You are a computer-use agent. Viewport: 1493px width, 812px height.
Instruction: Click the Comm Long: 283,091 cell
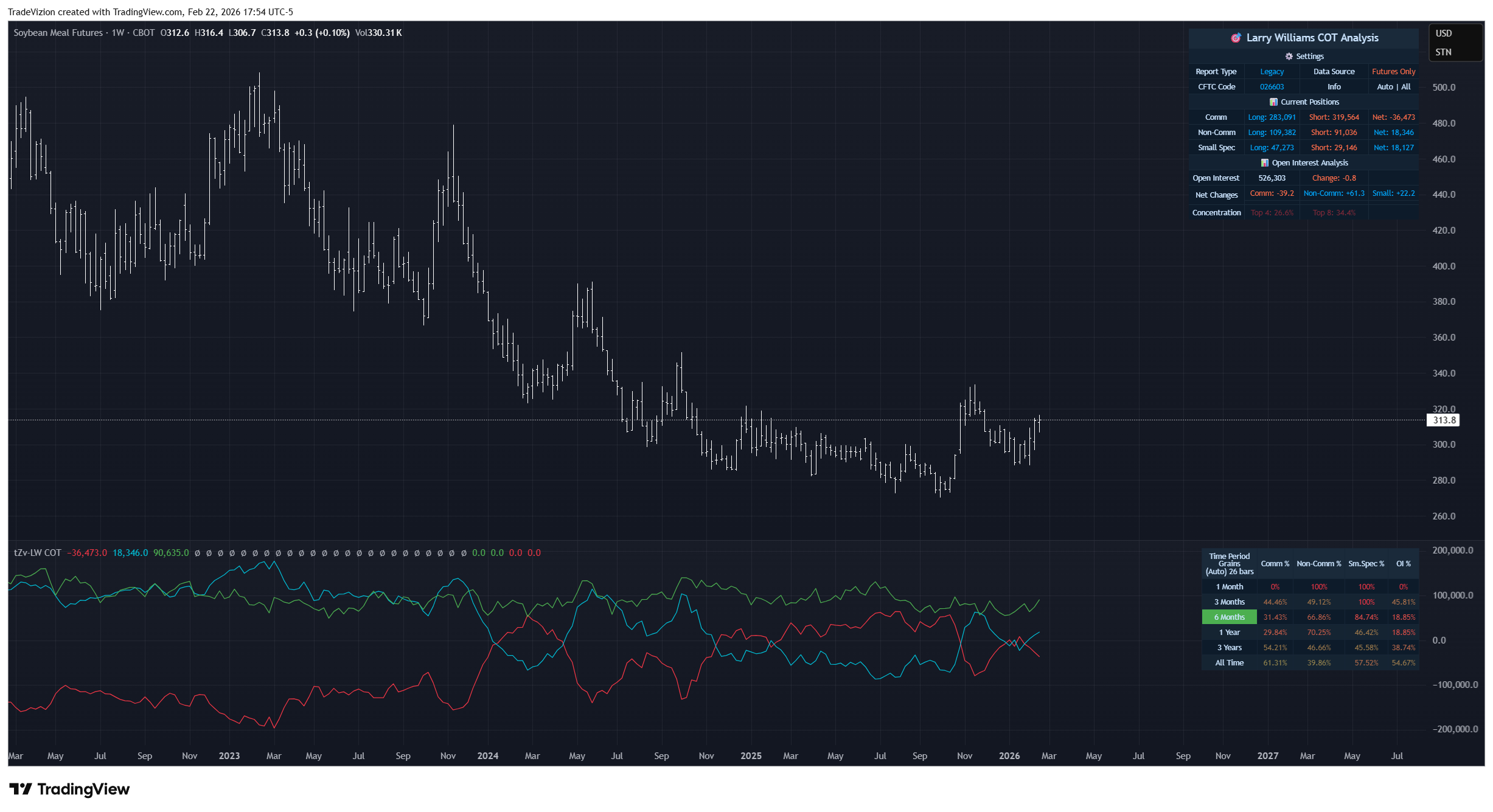coord(1272,117)
